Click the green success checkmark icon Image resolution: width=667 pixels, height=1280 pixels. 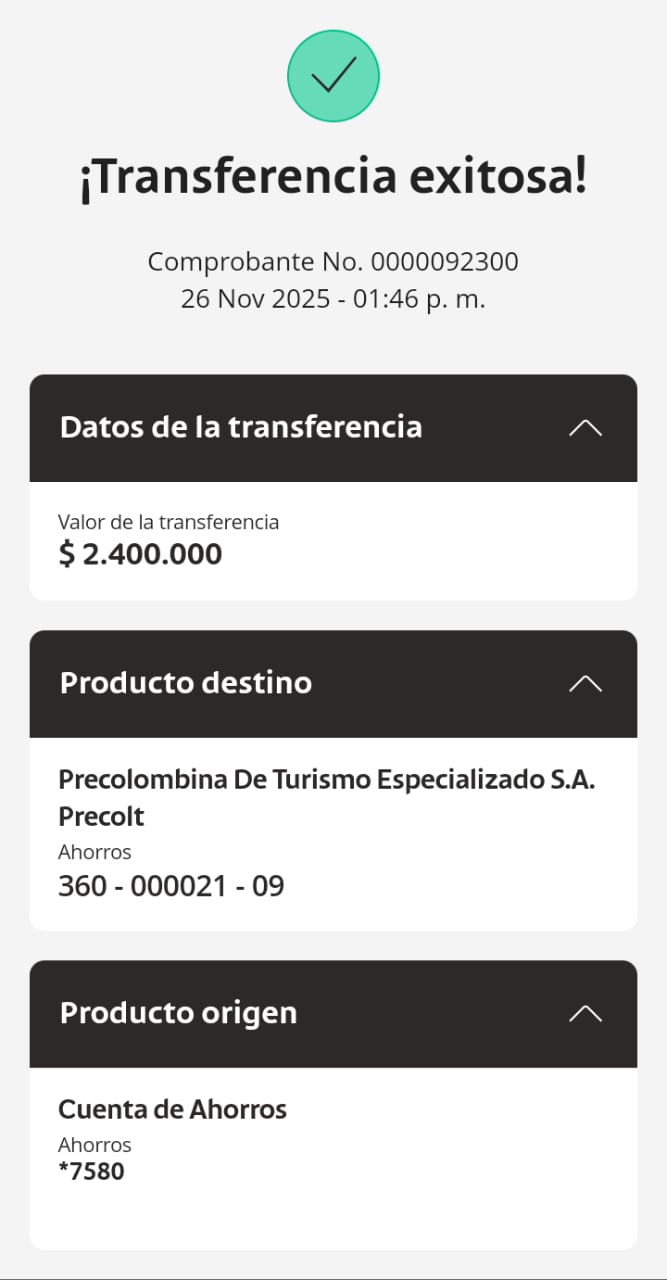tap(333, 76)
